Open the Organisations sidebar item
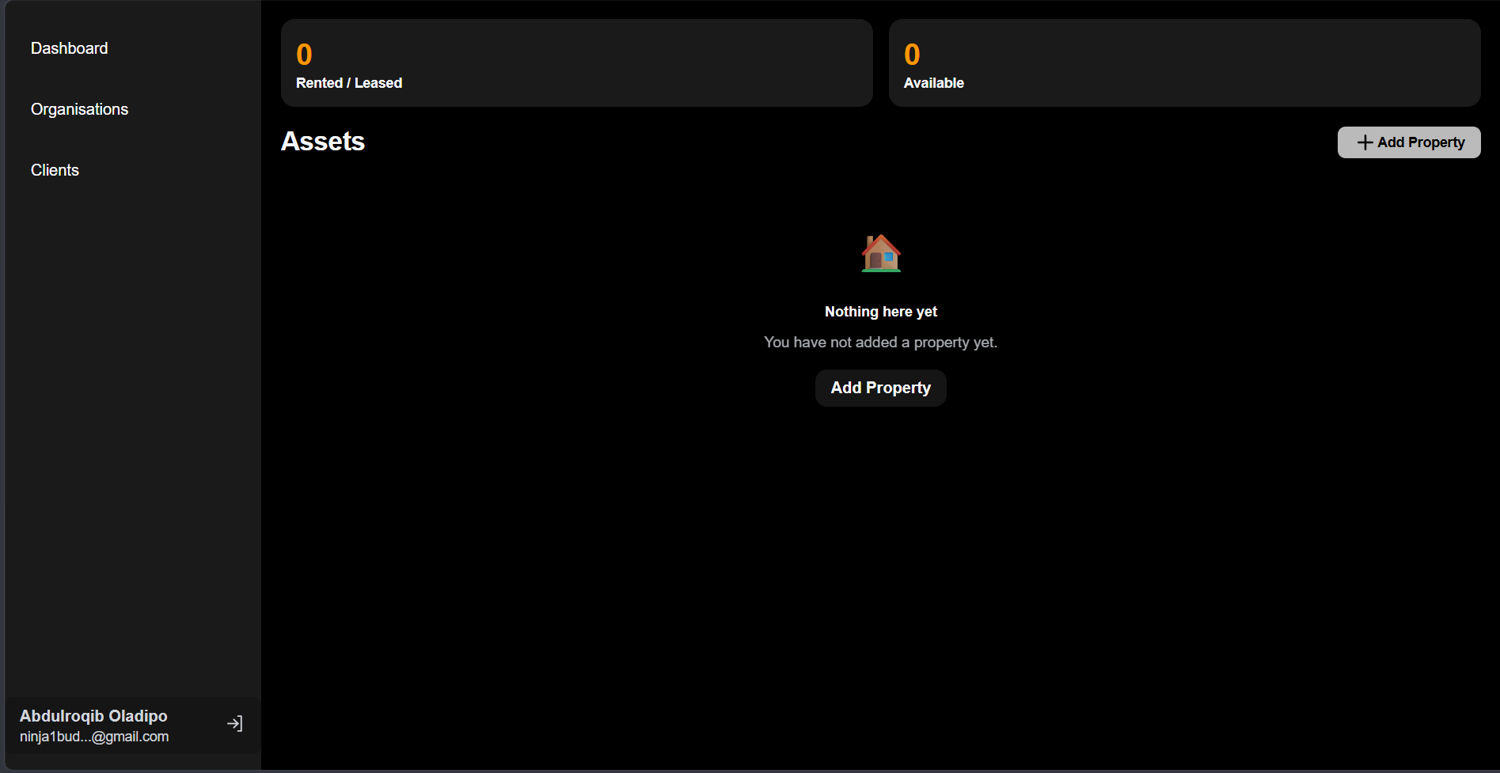Image resolution: width=1500 pixels, height=773 pixels. point(79,109)
